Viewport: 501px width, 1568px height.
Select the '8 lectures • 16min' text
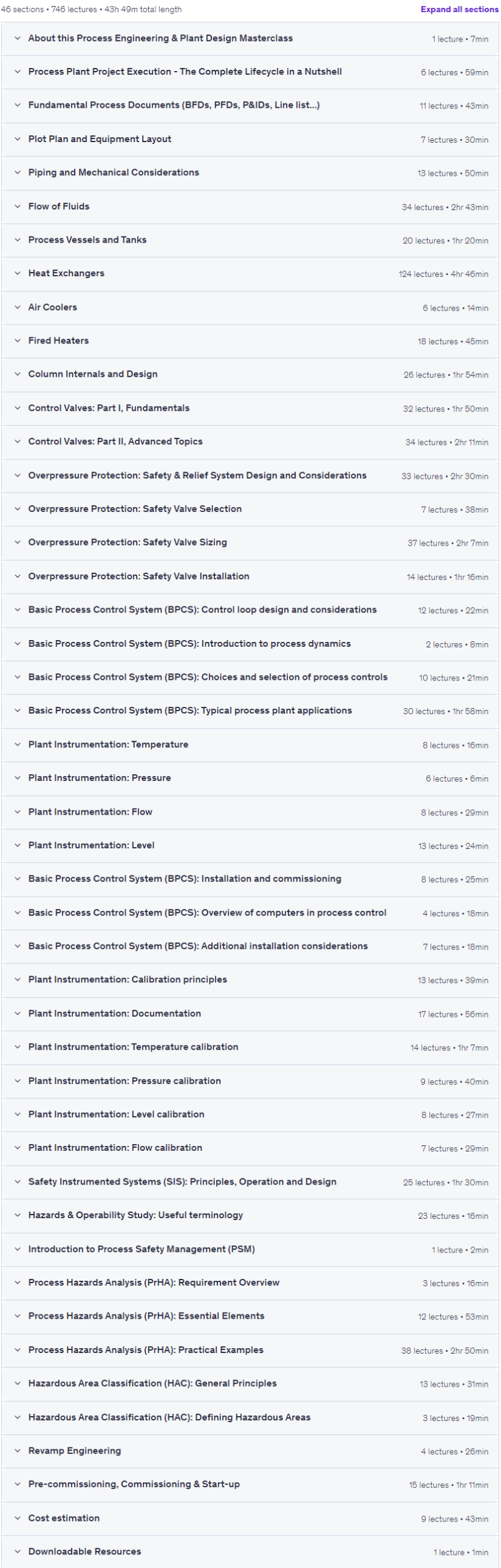click(455, 745)
